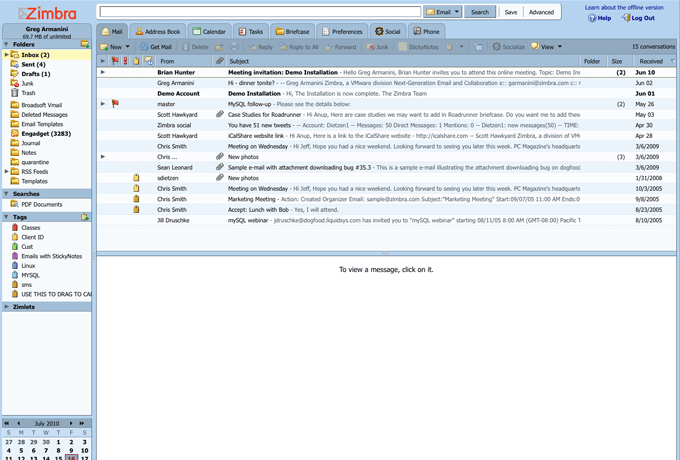Click in the search input field
The image size is (680, 460).
[260, 12]
